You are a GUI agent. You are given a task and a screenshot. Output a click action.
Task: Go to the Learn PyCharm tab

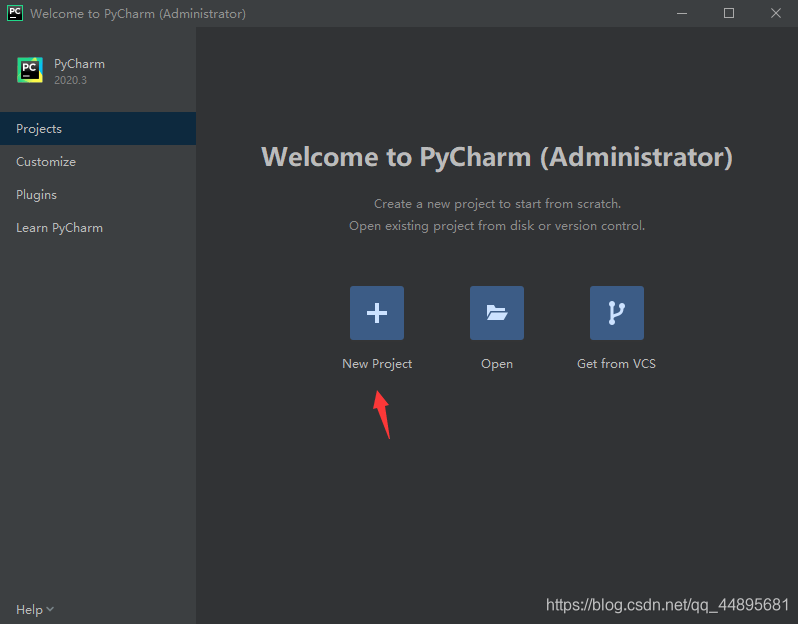(x=98, y=228)
